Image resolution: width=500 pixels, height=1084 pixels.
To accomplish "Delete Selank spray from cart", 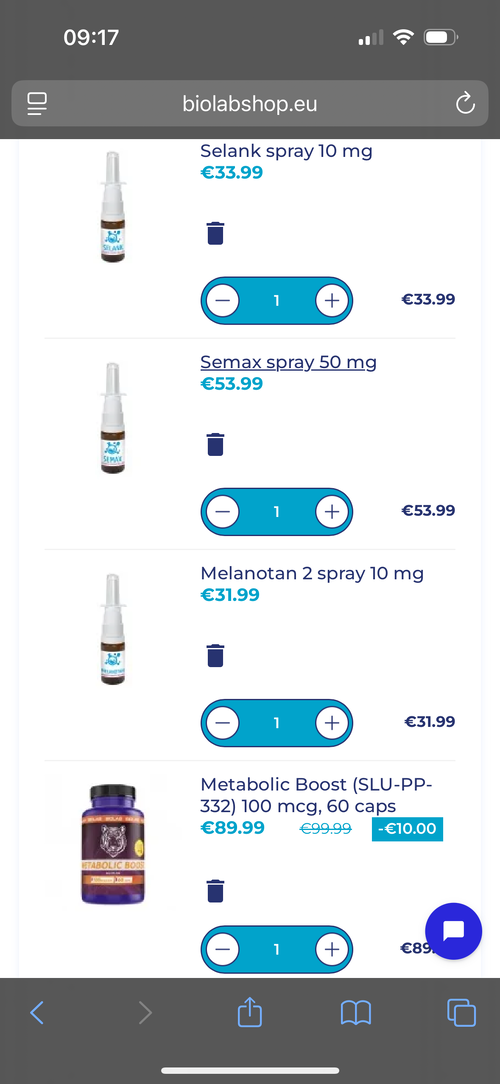I will [x=216, y=233].
